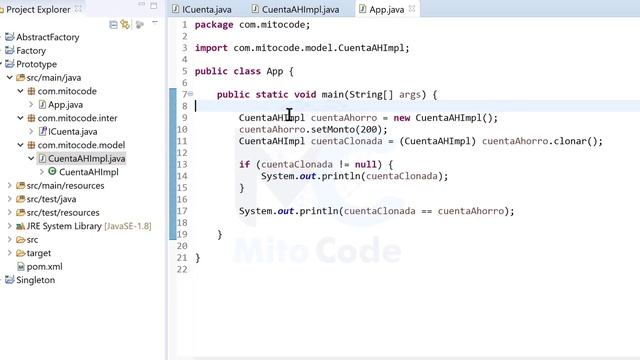Select pom.xml in the tree
640x360 pixels.
click(x=44, y=267)
